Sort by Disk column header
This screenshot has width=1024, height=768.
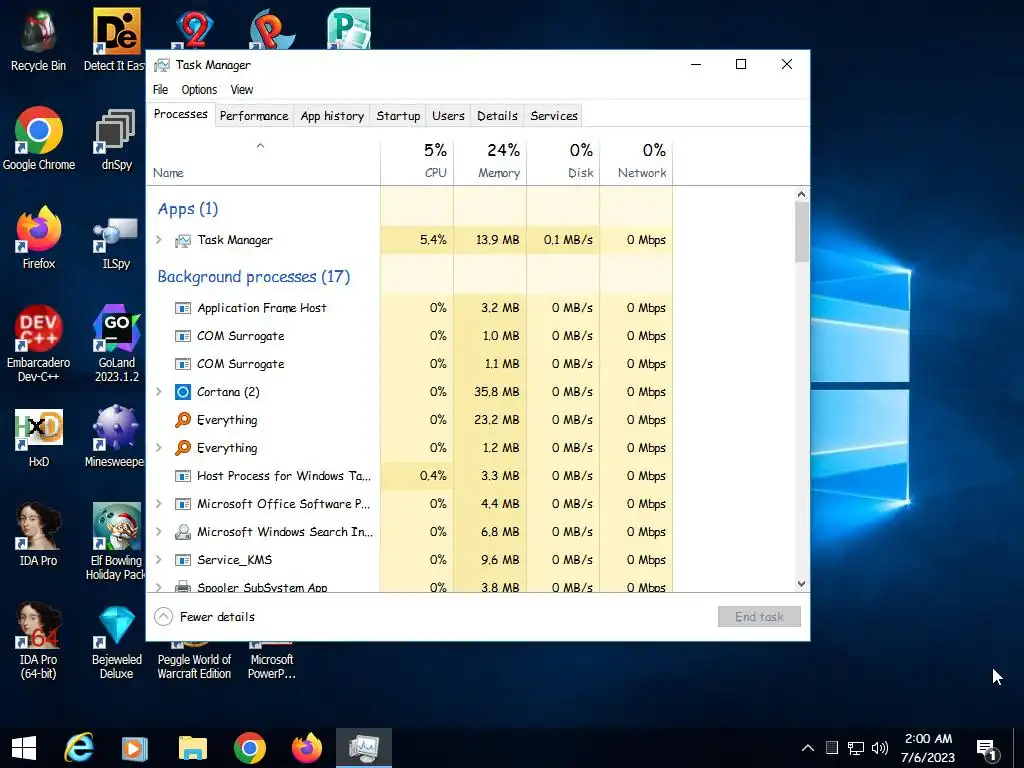click(x=563, y=161)
